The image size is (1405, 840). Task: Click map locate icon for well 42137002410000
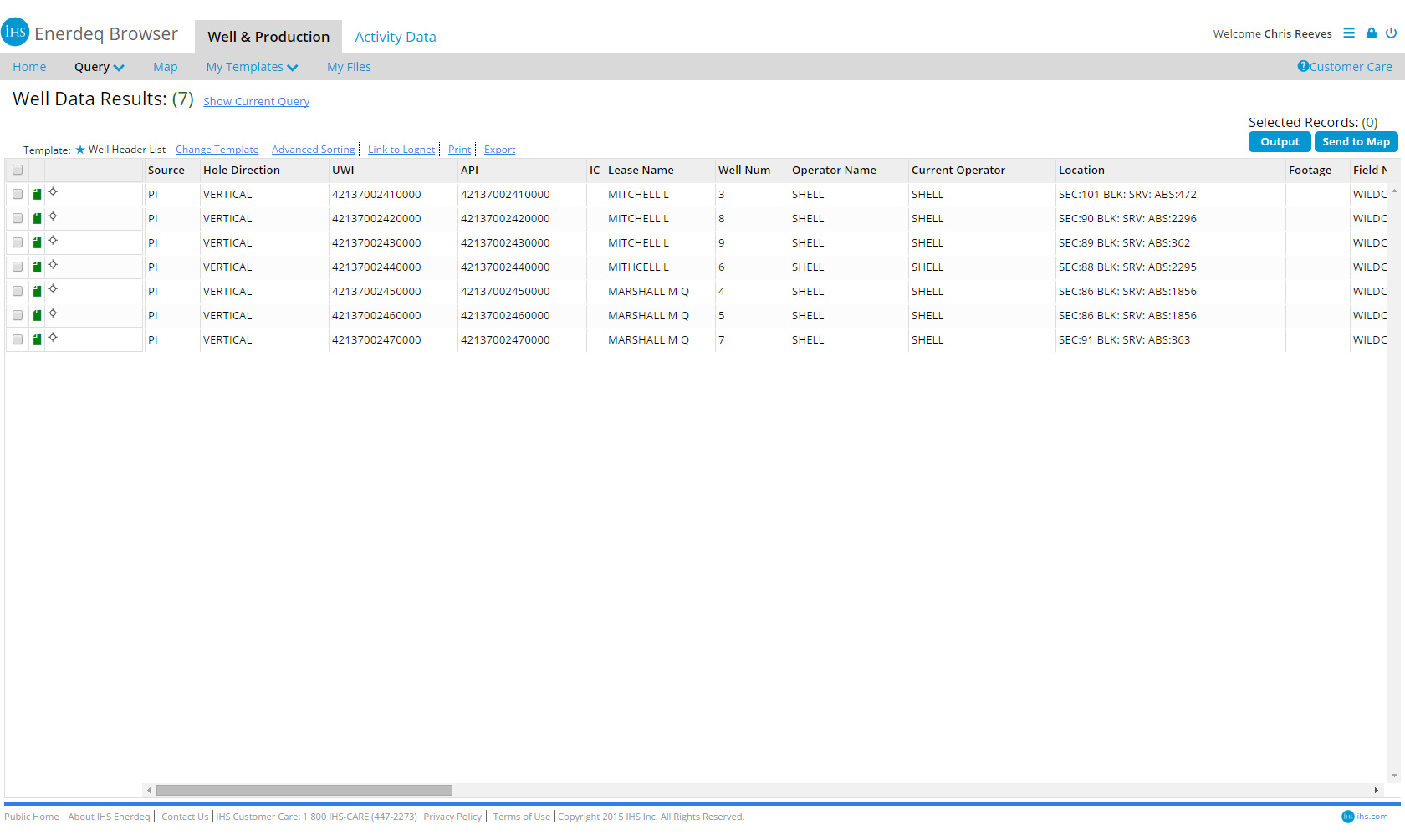coord(53,192)
